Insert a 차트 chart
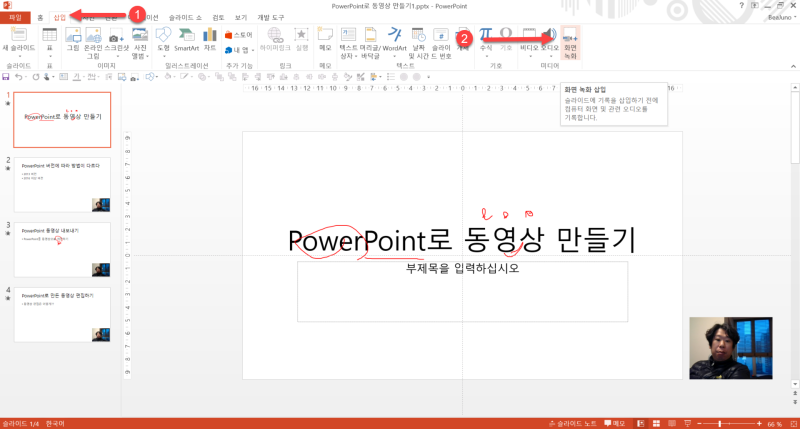Image resolution: width=800 pixels, height=429 pixels. point(210,40)
